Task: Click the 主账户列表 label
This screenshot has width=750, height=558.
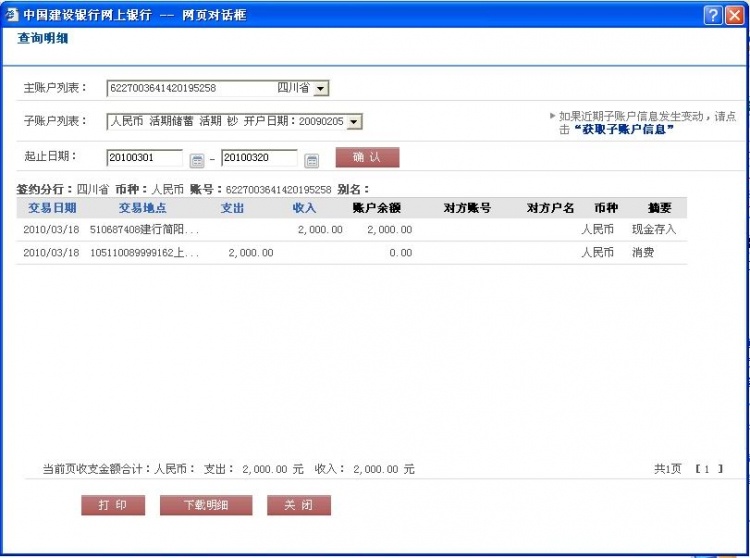Action: click(55, 88)
